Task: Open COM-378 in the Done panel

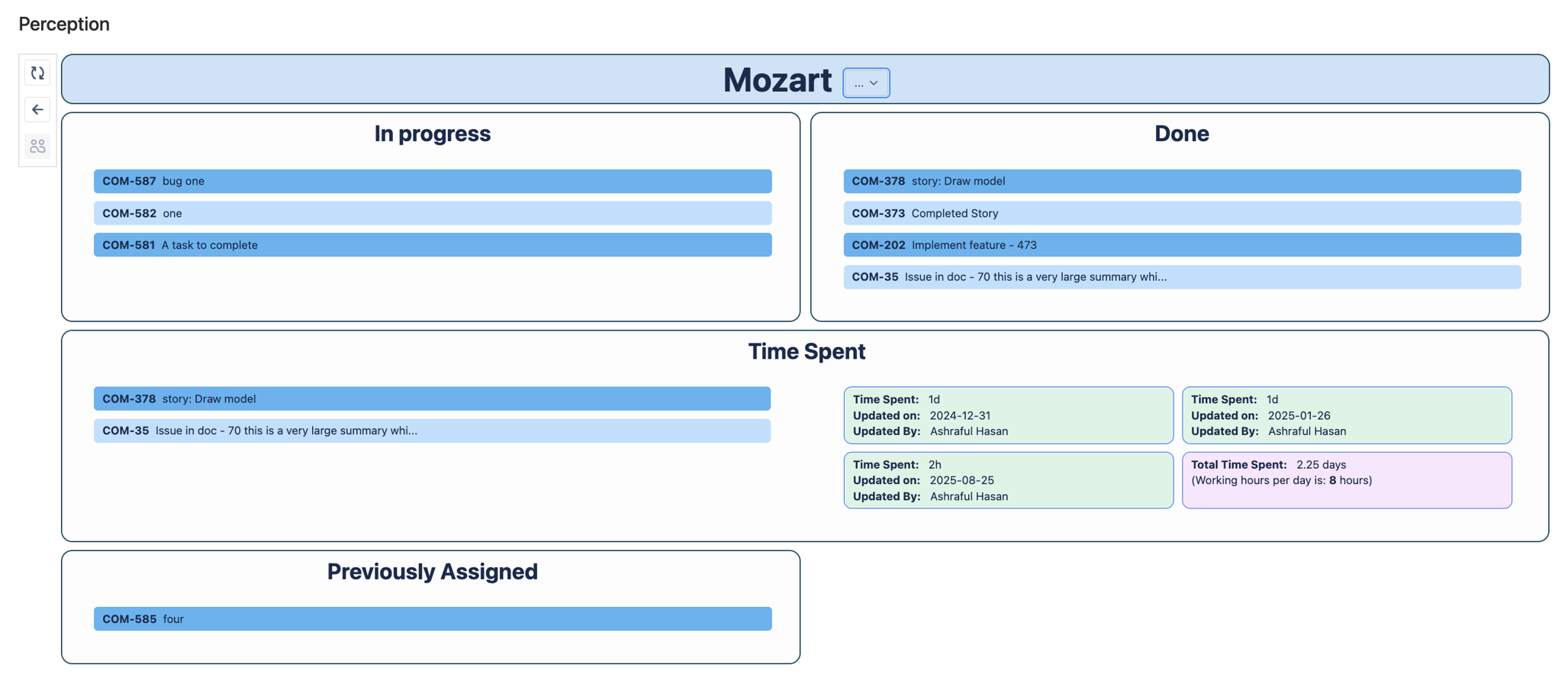Action: [x=1181, y=182]
